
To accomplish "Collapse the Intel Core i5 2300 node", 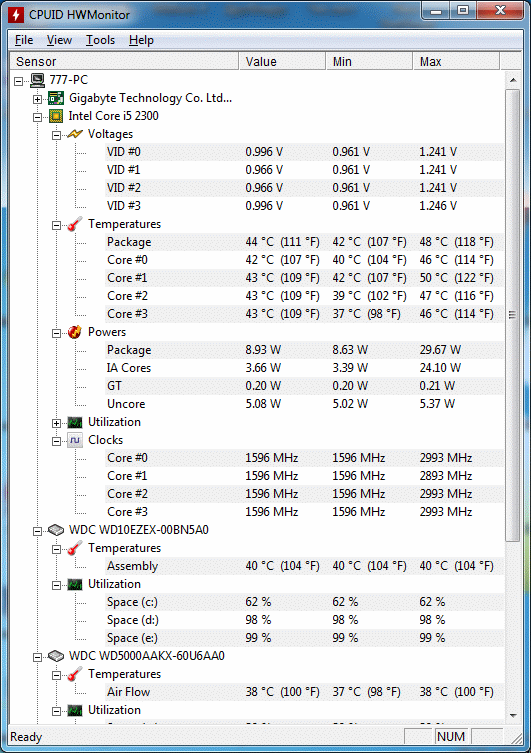I will pyautogui.click(x=37, y=117).
